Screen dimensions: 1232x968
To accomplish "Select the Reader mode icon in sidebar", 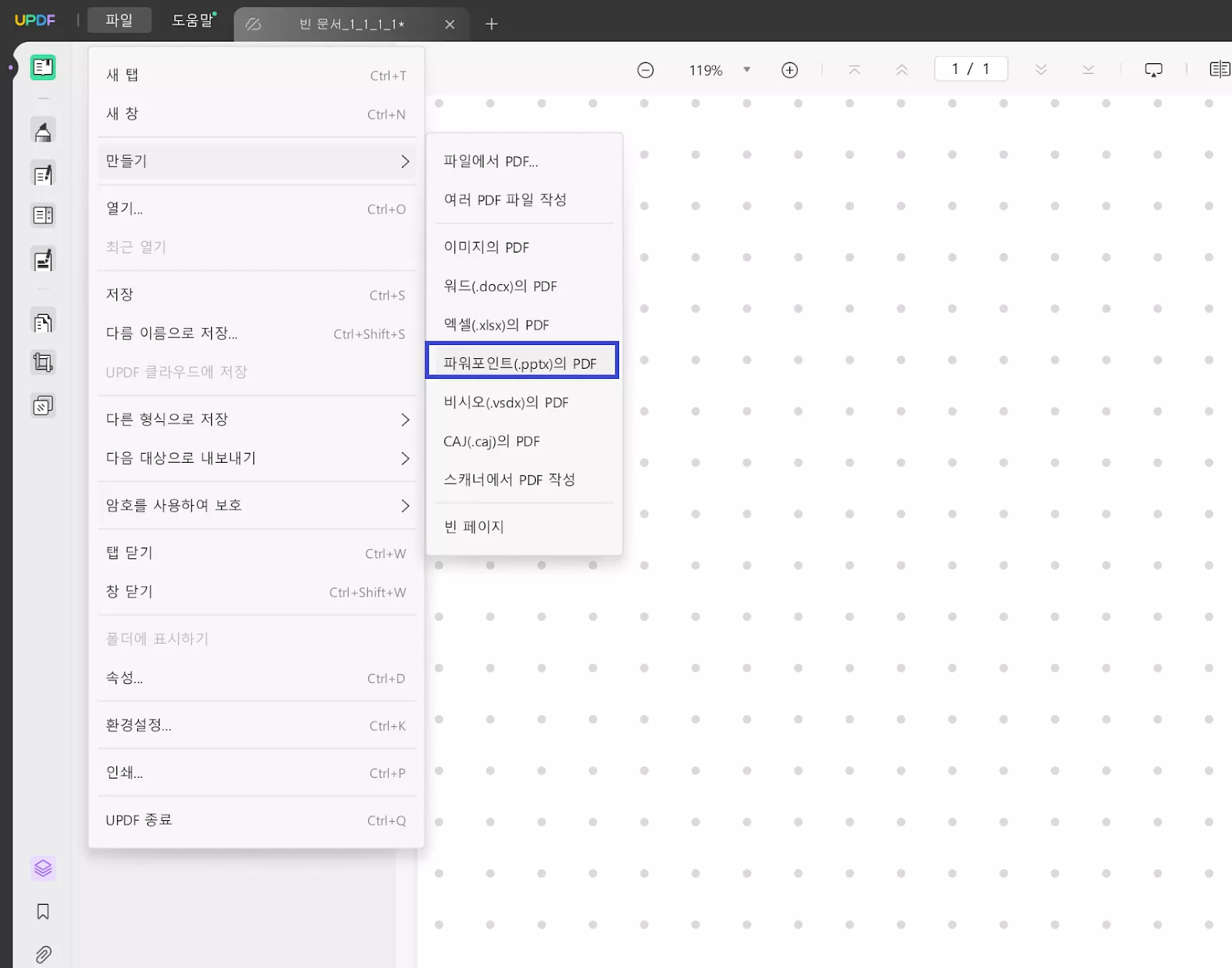I will pos(43,68).
